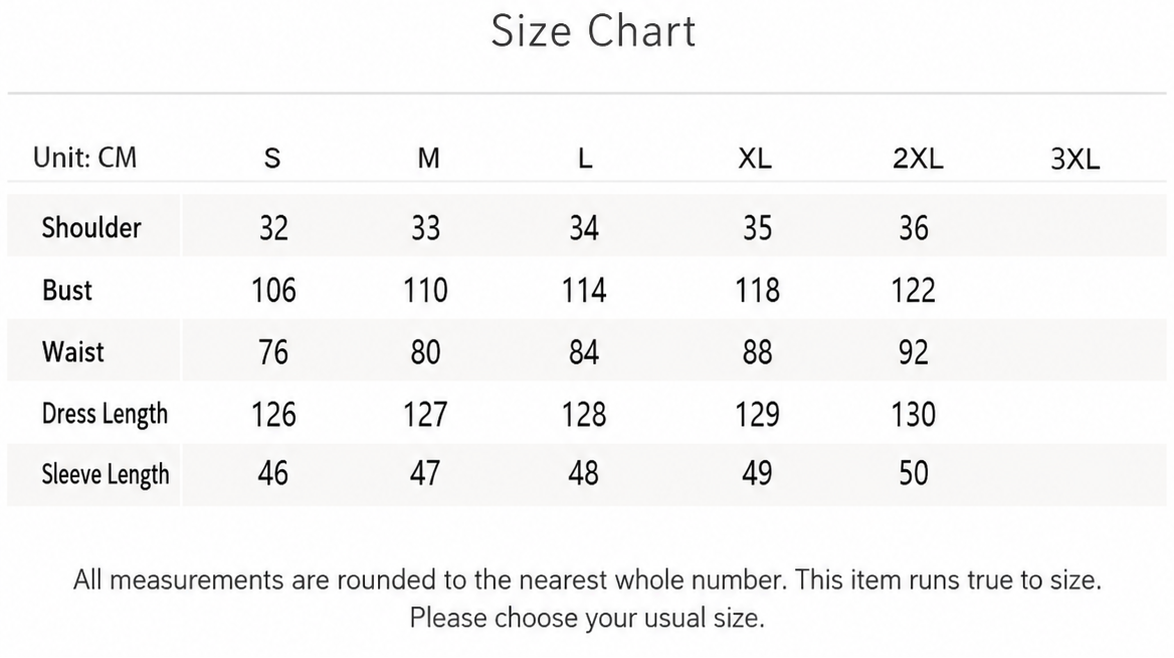Click the Shoulder value 36 for 2XL
Screen dimensions: 1174x658
[913, 228]
